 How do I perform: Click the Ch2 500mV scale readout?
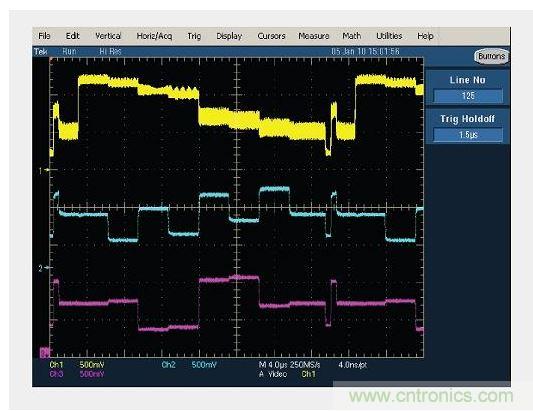click(189, 365)
